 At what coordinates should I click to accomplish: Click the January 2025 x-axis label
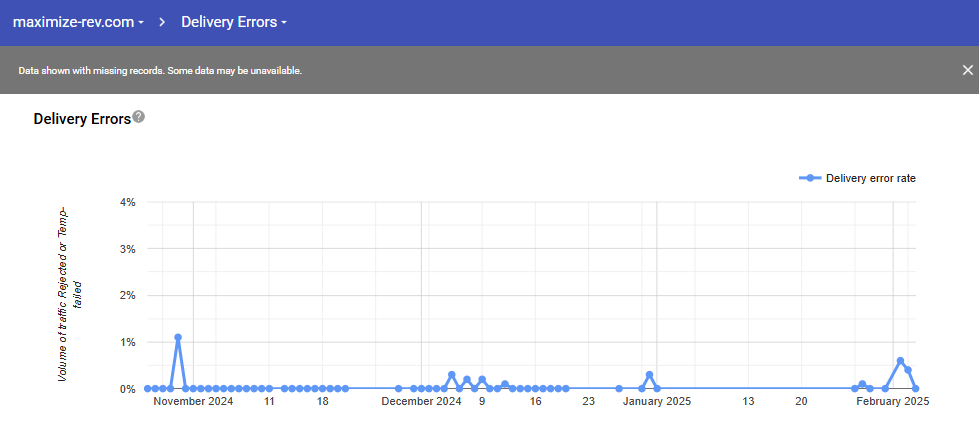click(656, 402)
